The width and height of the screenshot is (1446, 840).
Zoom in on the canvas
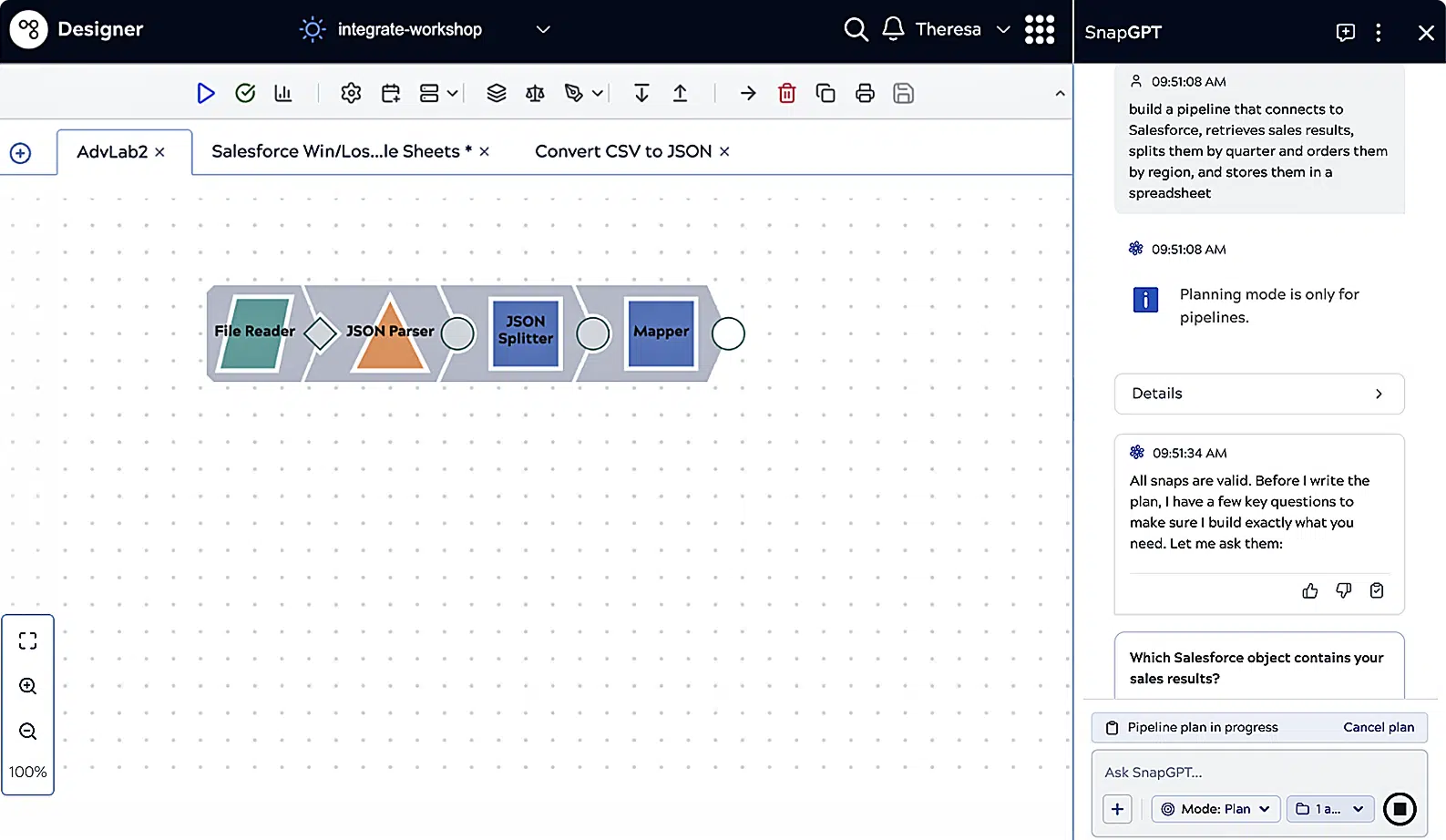27,686
